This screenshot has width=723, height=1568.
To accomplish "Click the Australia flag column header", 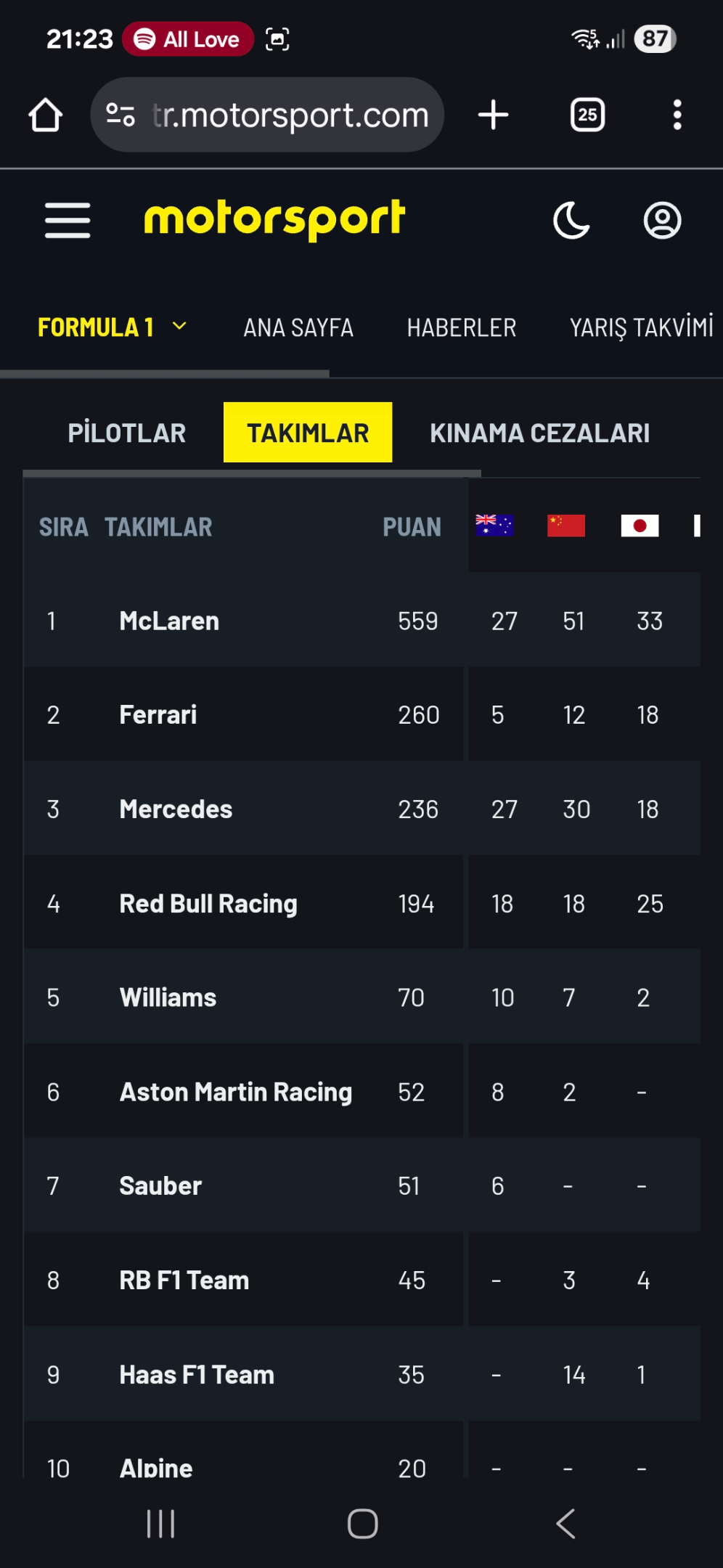I will 494,525.
